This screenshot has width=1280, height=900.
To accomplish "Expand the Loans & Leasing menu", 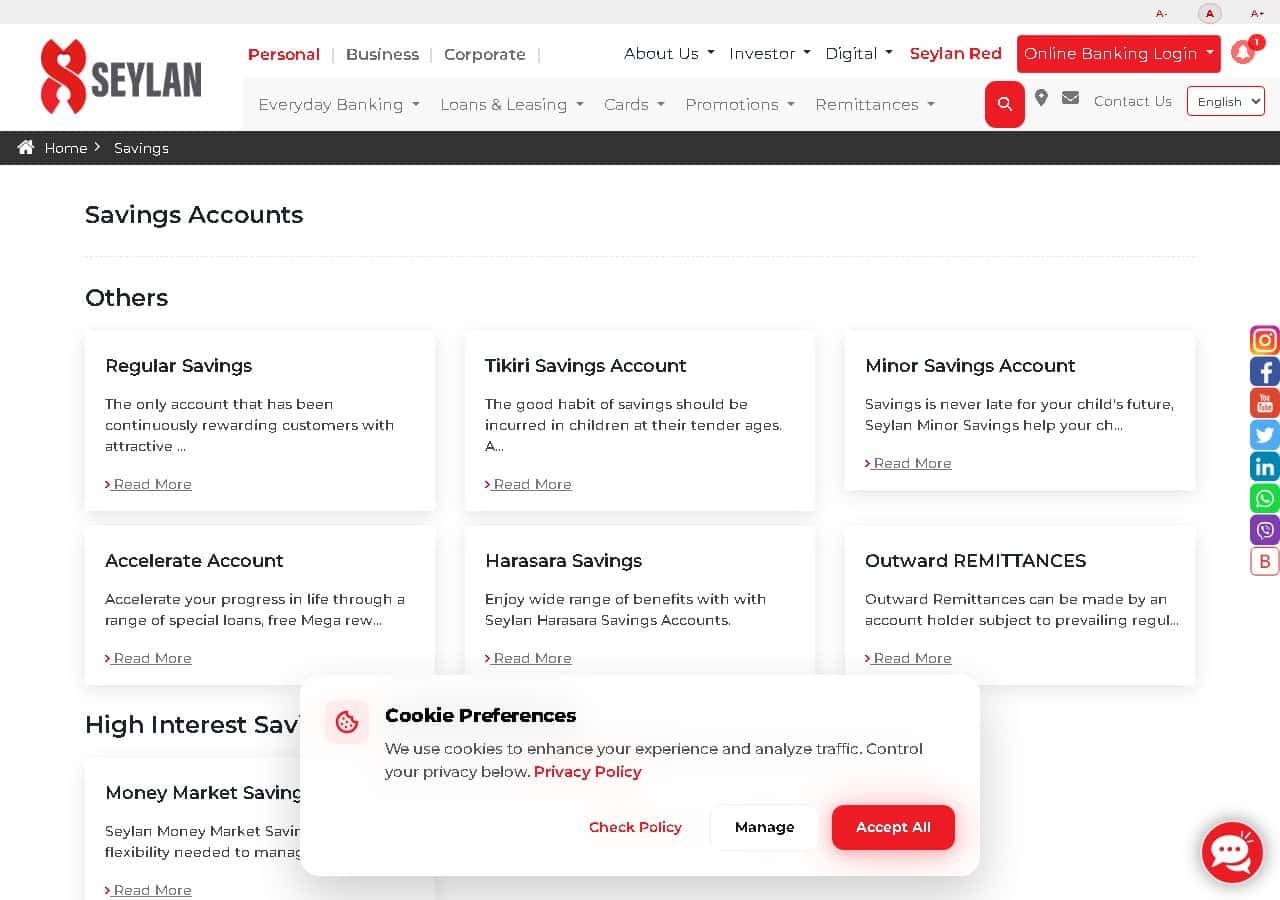I will coord(512,104).
